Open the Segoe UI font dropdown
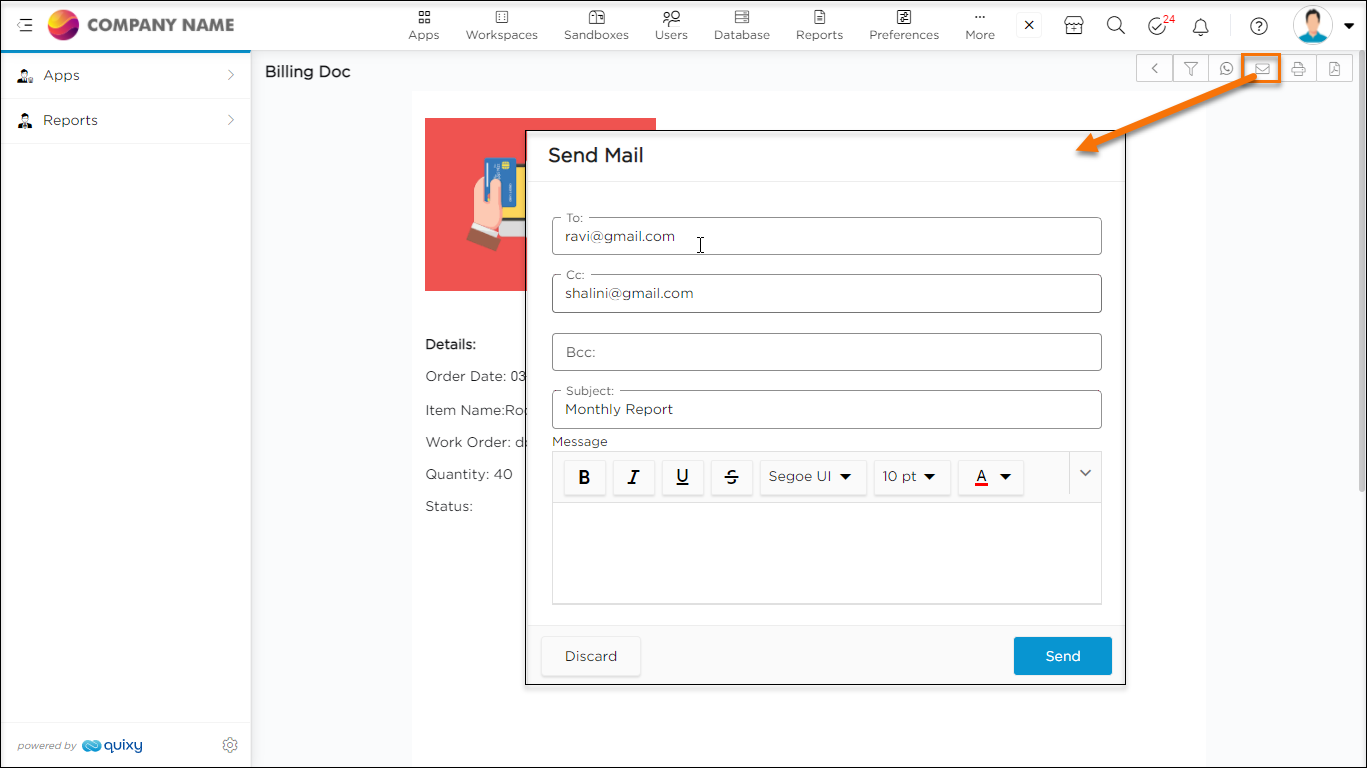1367x768 pixels. point(811,477)
